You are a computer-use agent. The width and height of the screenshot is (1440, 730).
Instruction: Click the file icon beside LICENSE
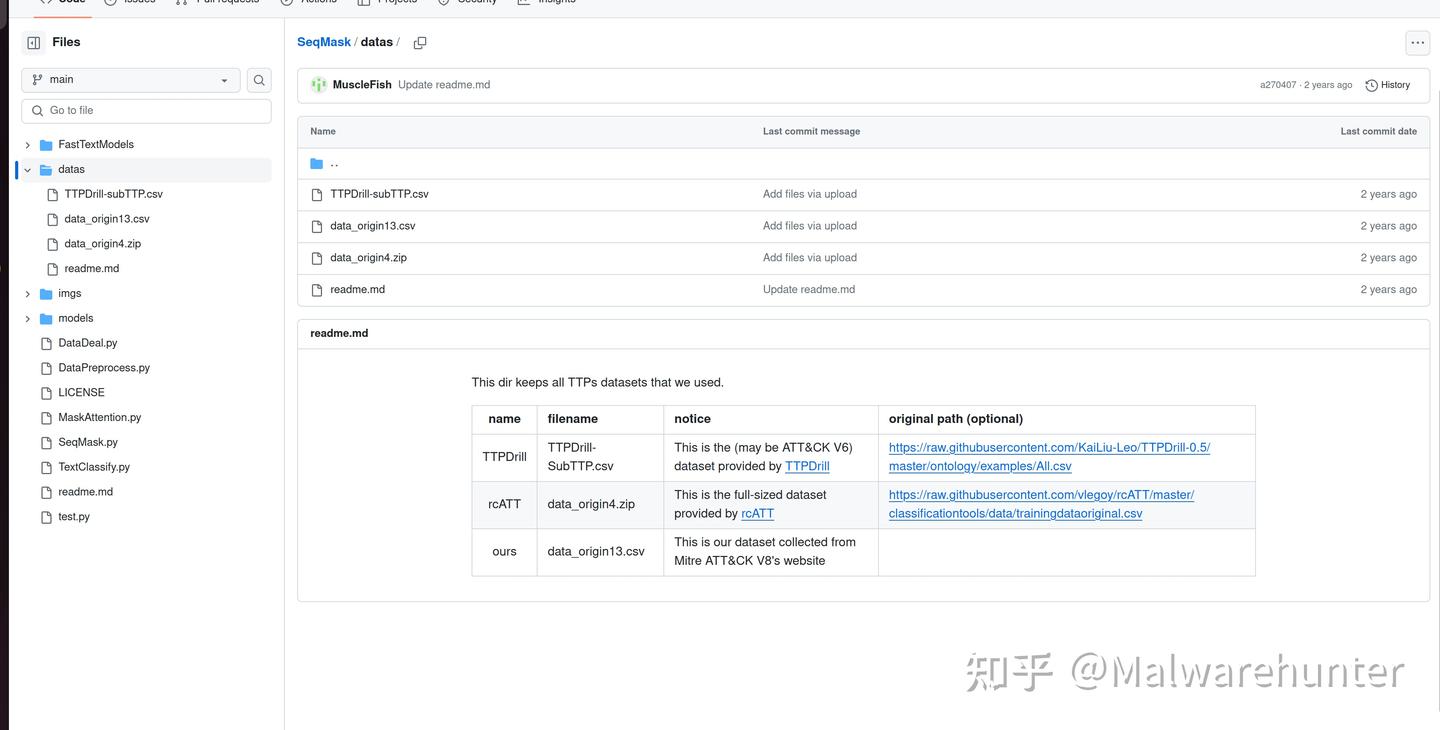[x=45, y=392]
